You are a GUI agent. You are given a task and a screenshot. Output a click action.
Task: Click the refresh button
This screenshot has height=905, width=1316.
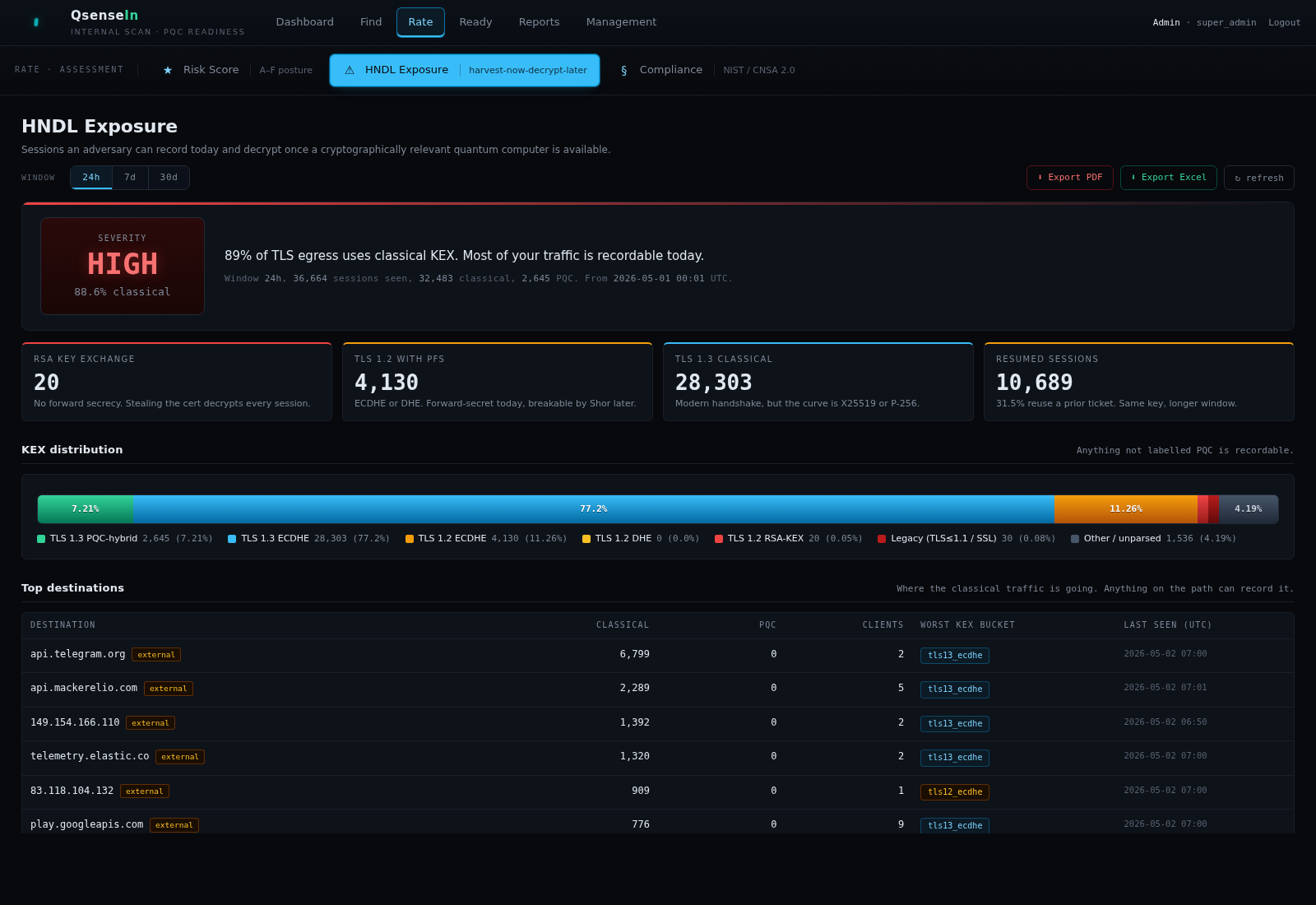pos(1258,178)
